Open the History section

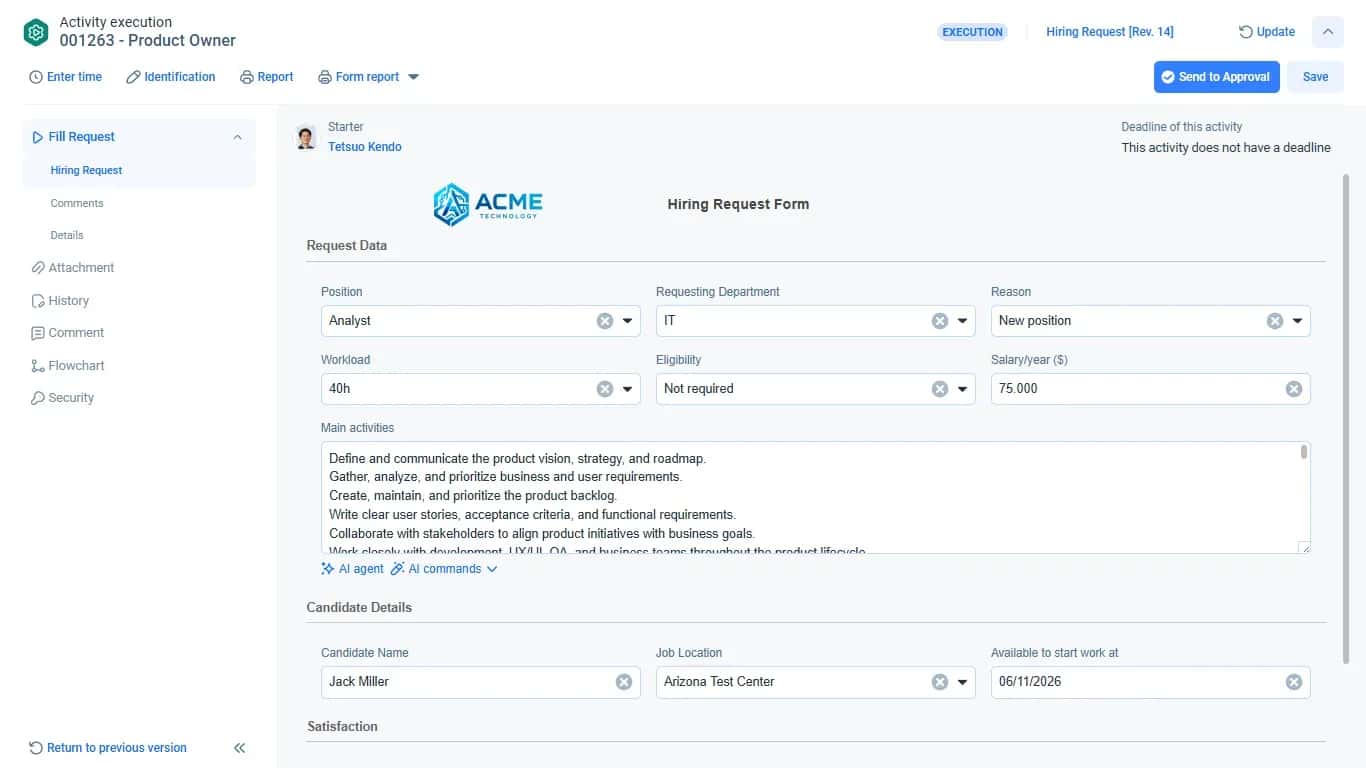pyautogui.click(x=60, y=301)
